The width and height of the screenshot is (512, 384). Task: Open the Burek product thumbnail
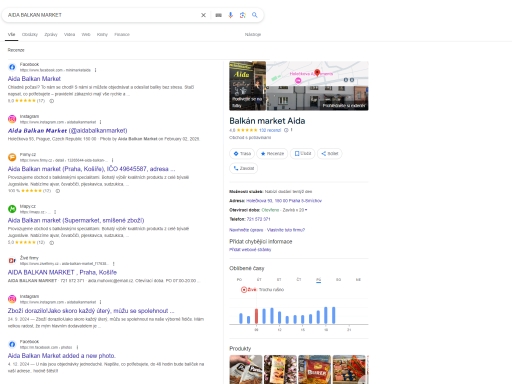point(314,369)
